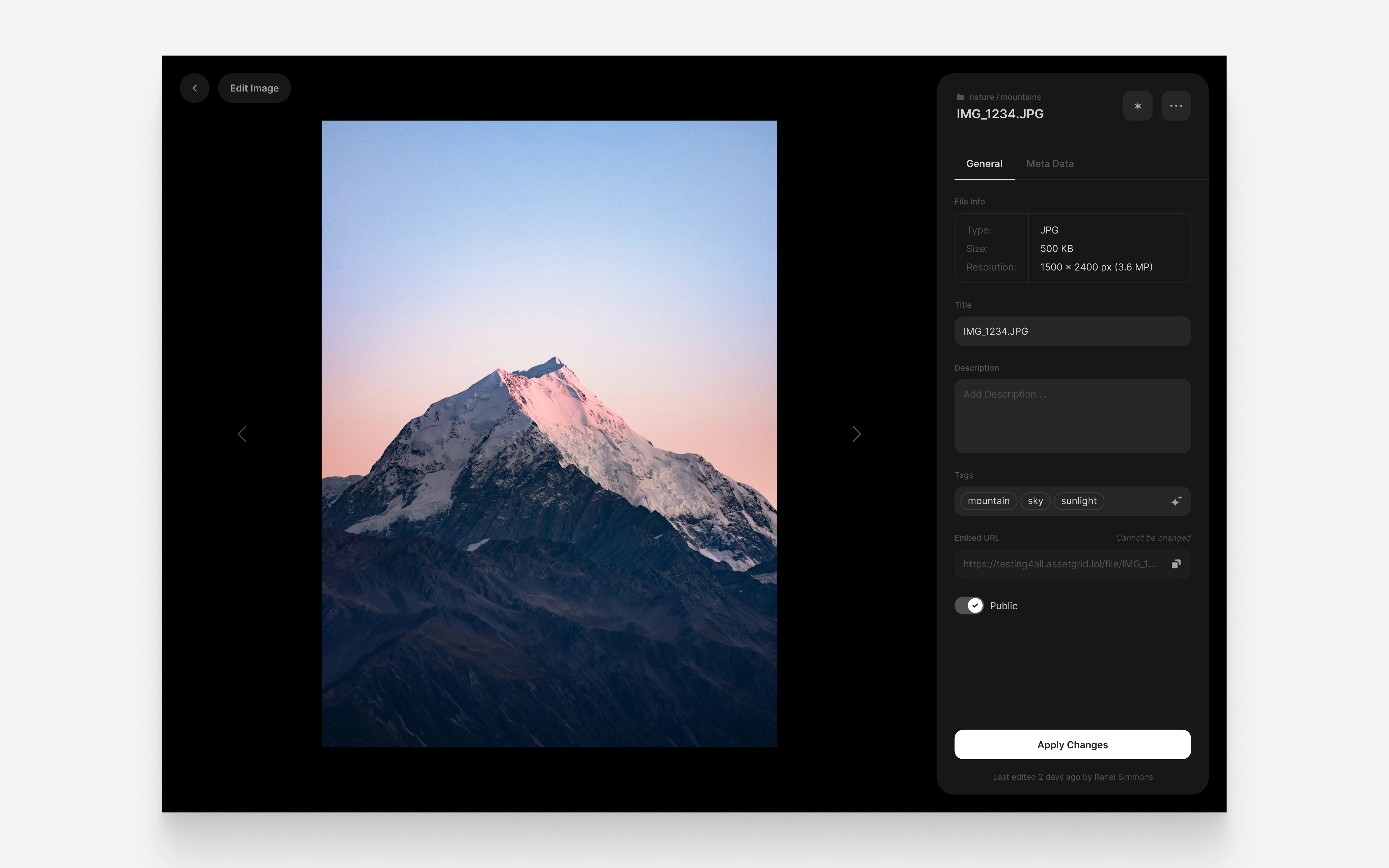Select the mountain tag chip

click(x=989, y=501)
